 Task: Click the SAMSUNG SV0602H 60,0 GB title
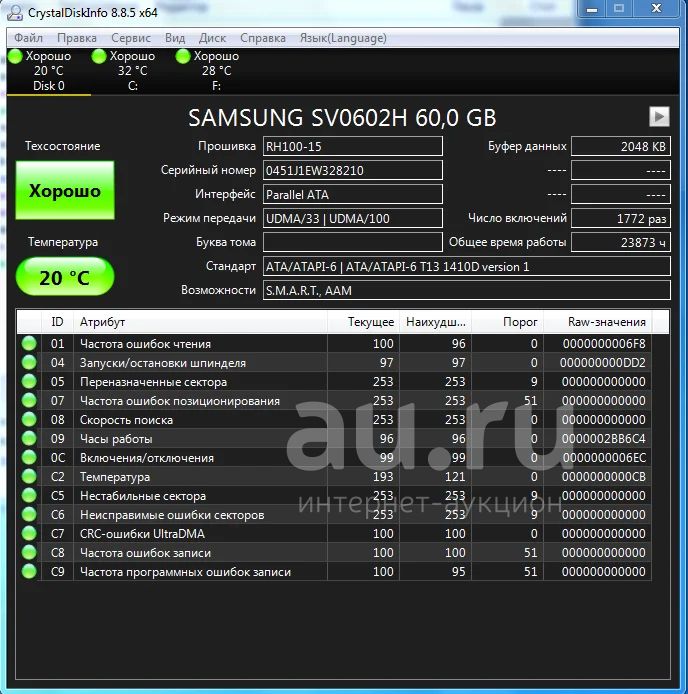tap(342, 118)
